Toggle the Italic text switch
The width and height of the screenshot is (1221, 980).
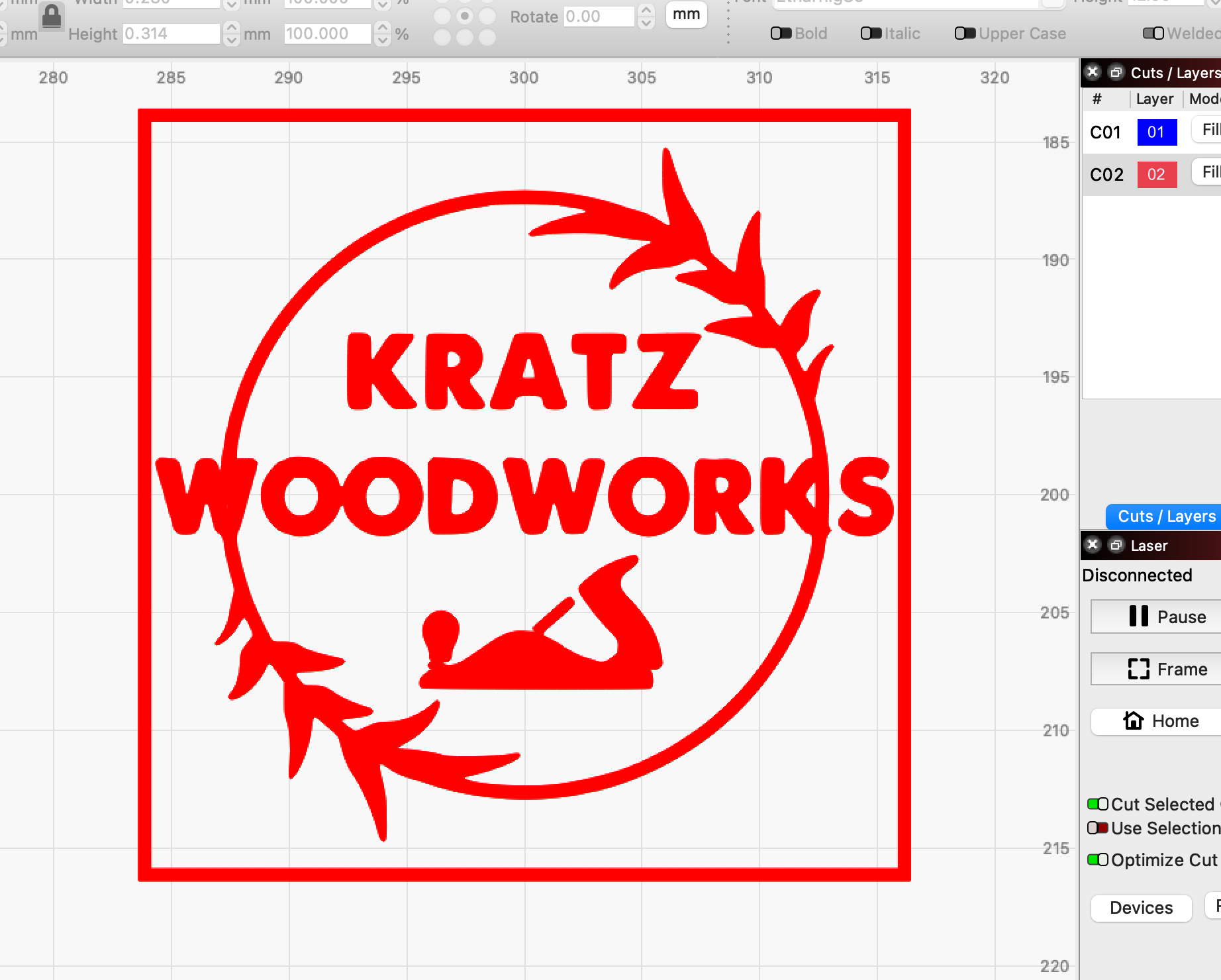(x=871, y=33)
